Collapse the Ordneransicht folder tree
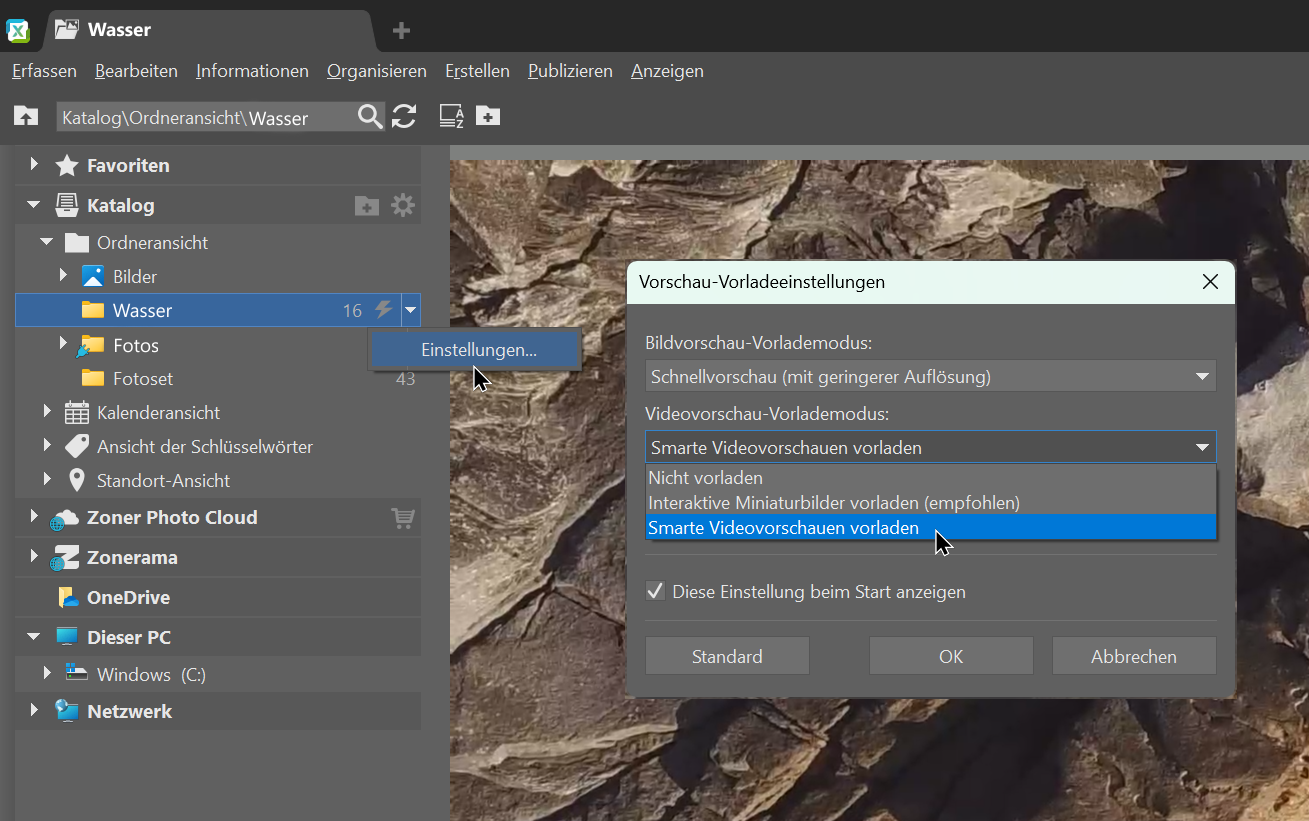The image size is (1309, 821). coord(45,242)
